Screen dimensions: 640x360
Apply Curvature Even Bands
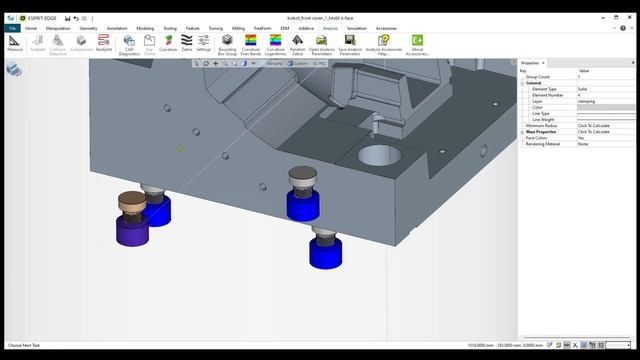tap(251, 44)
